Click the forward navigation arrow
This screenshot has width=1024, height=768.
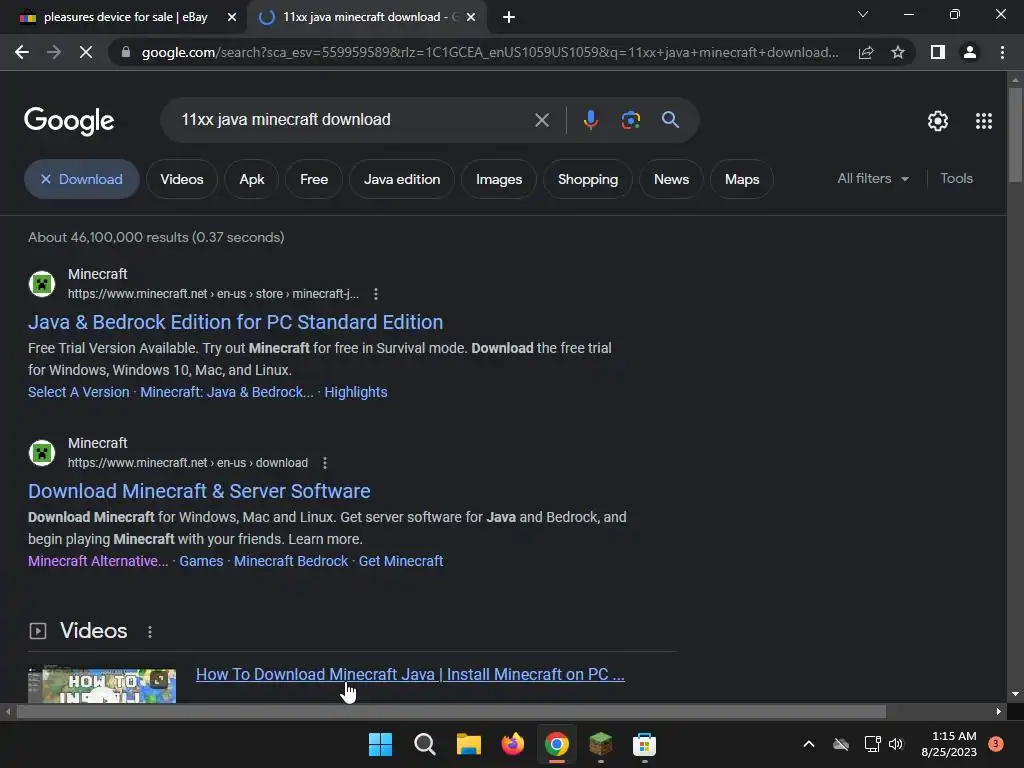tap(54, 52)
